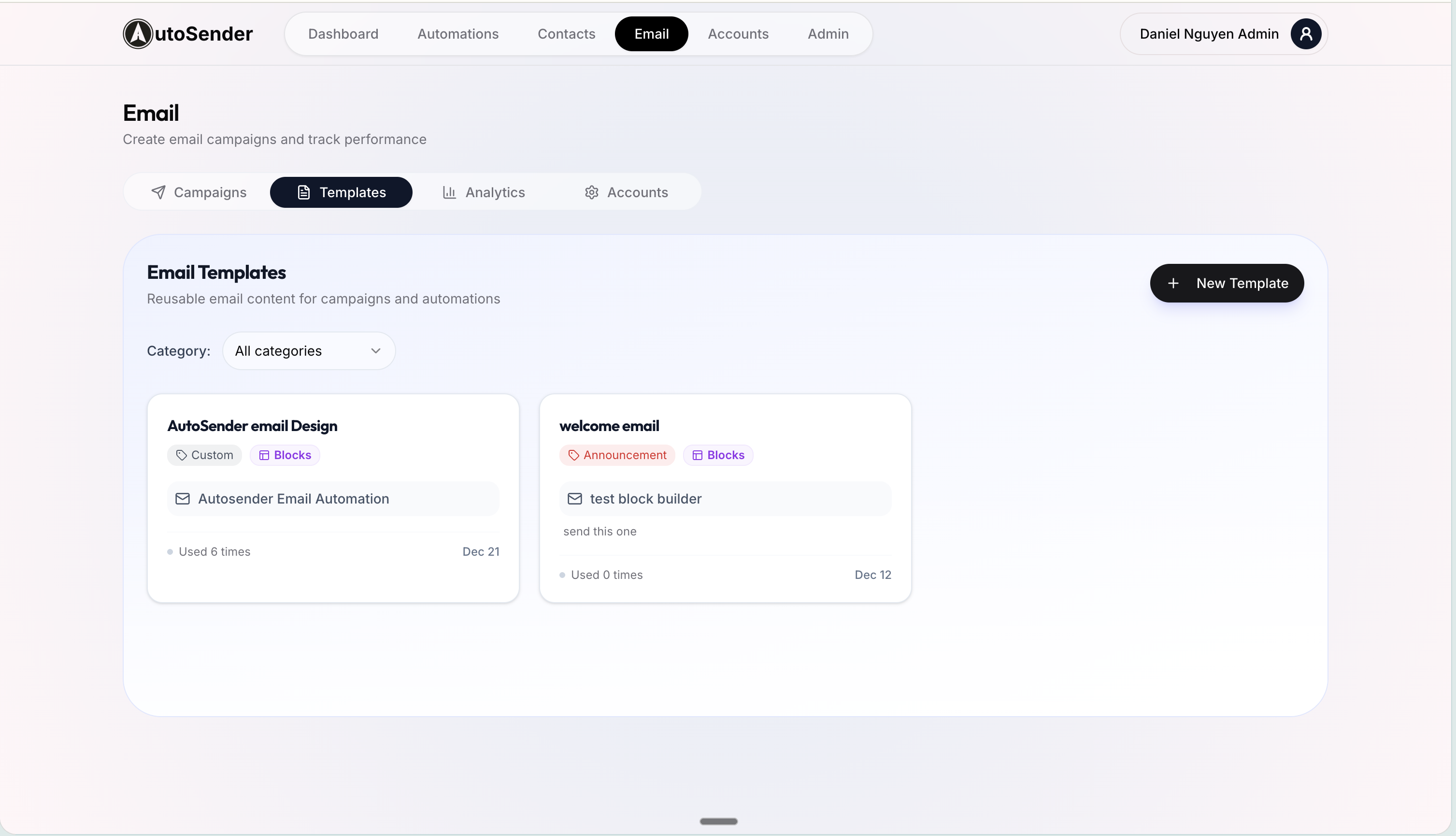Click the bottom horizontal scroll handle

(x=718, y=821)
